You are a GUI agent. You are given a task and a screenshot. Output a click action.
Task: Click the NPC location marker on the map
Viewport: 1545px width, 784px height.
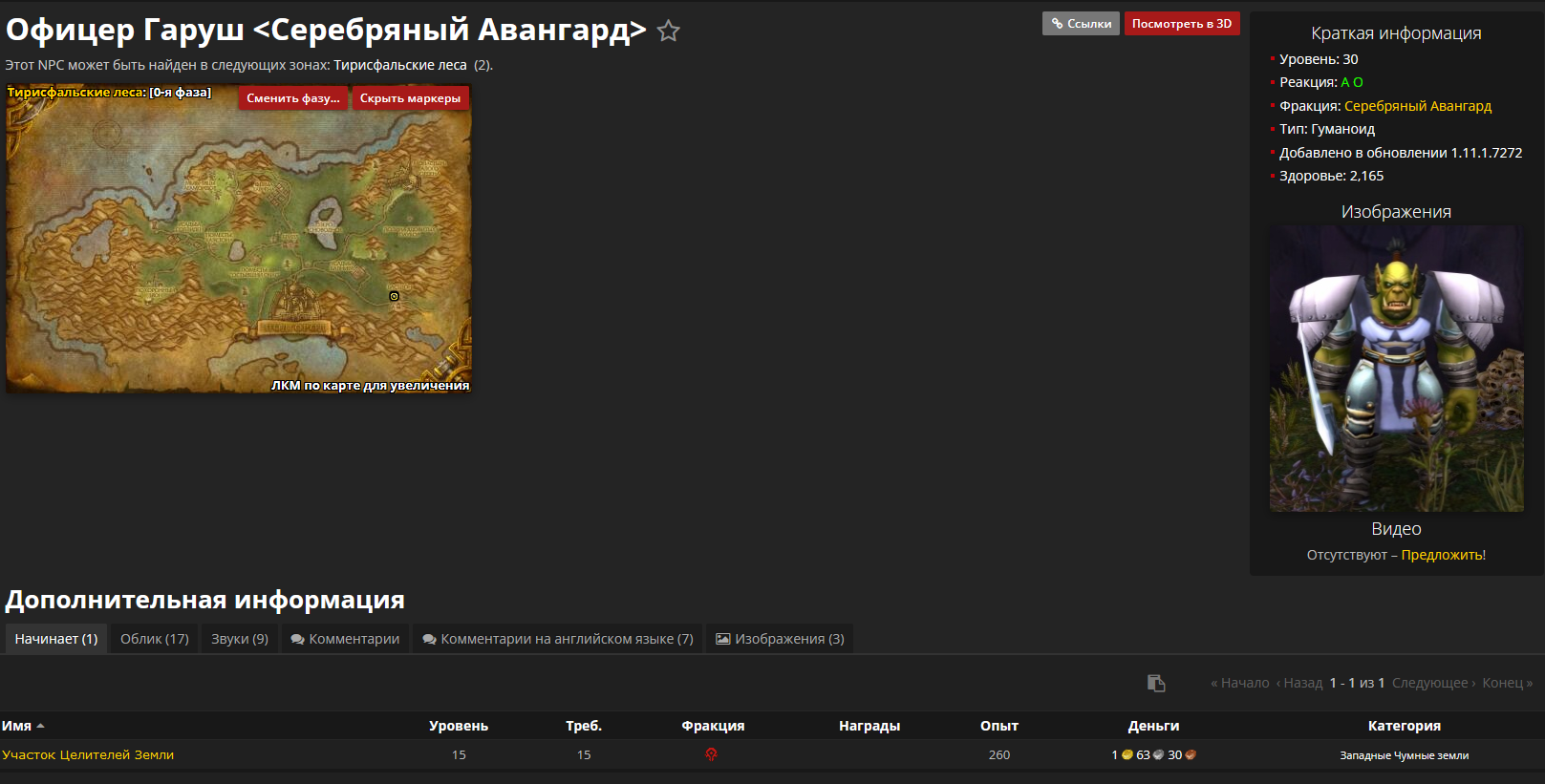[394, 296]
